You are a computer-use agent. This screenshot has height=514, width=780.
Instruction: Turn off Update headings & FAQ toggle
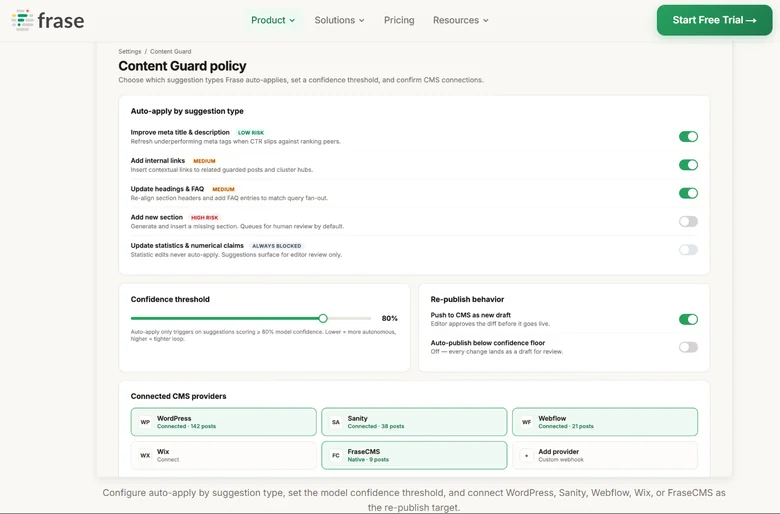[x=688, y=193]
